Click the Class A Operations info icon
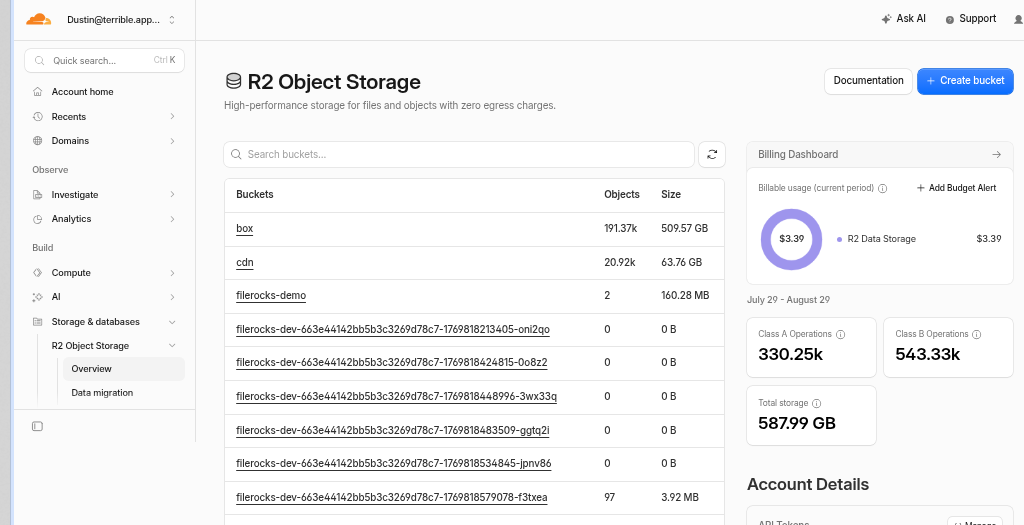1024x525 pixels. tap(840, 334)
